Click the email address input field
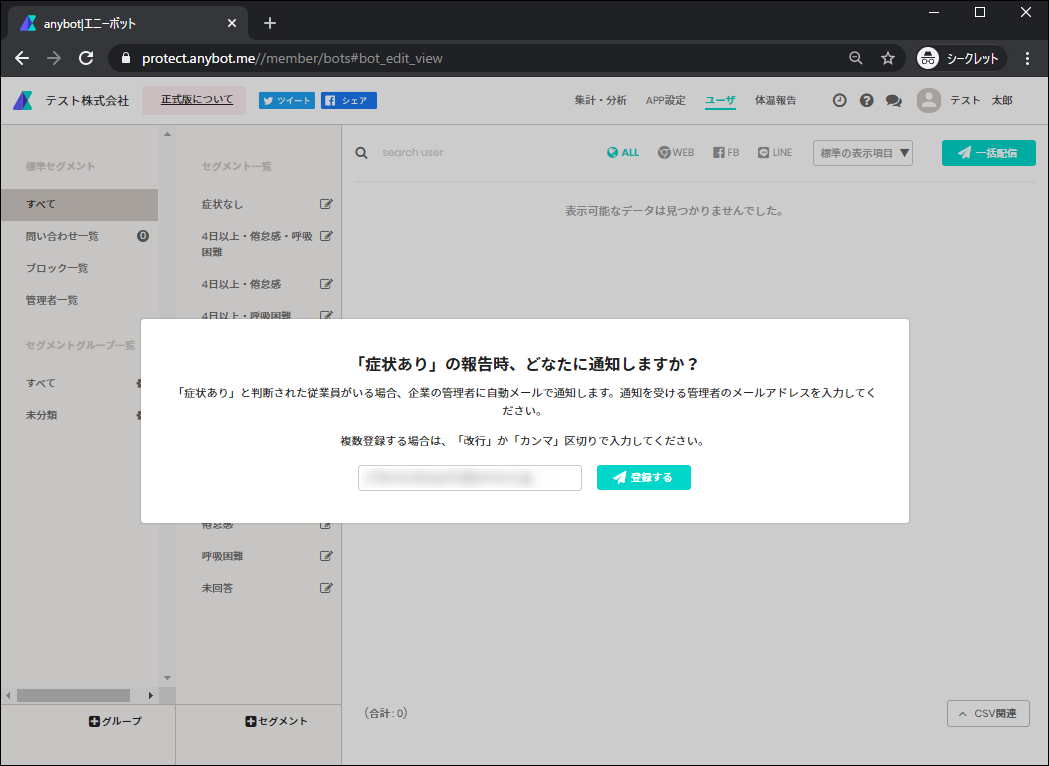The width and height of the screenshot is (1049, 766). point(469,477)
